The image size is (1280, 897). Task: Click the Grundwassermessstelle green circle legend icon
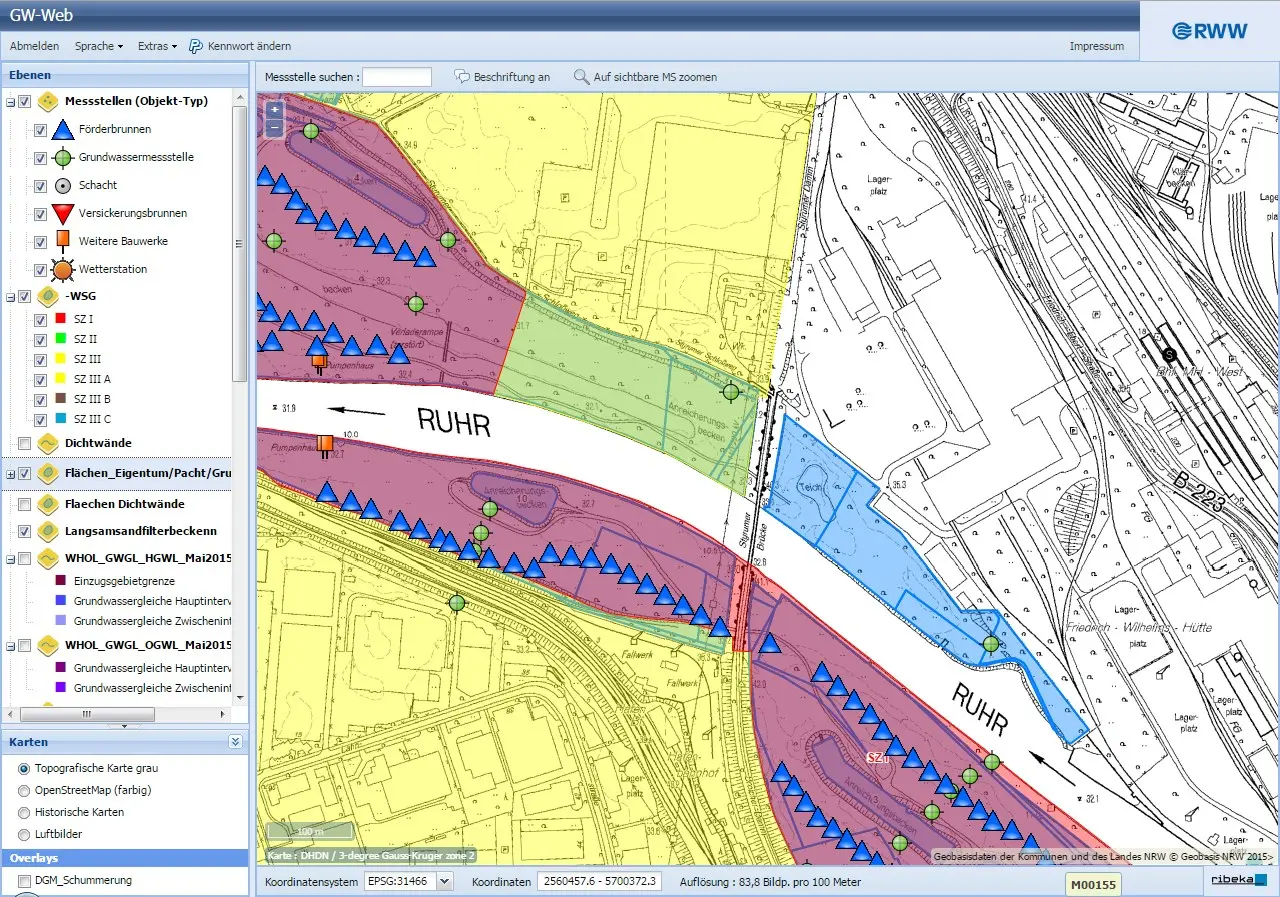point(62,157)
